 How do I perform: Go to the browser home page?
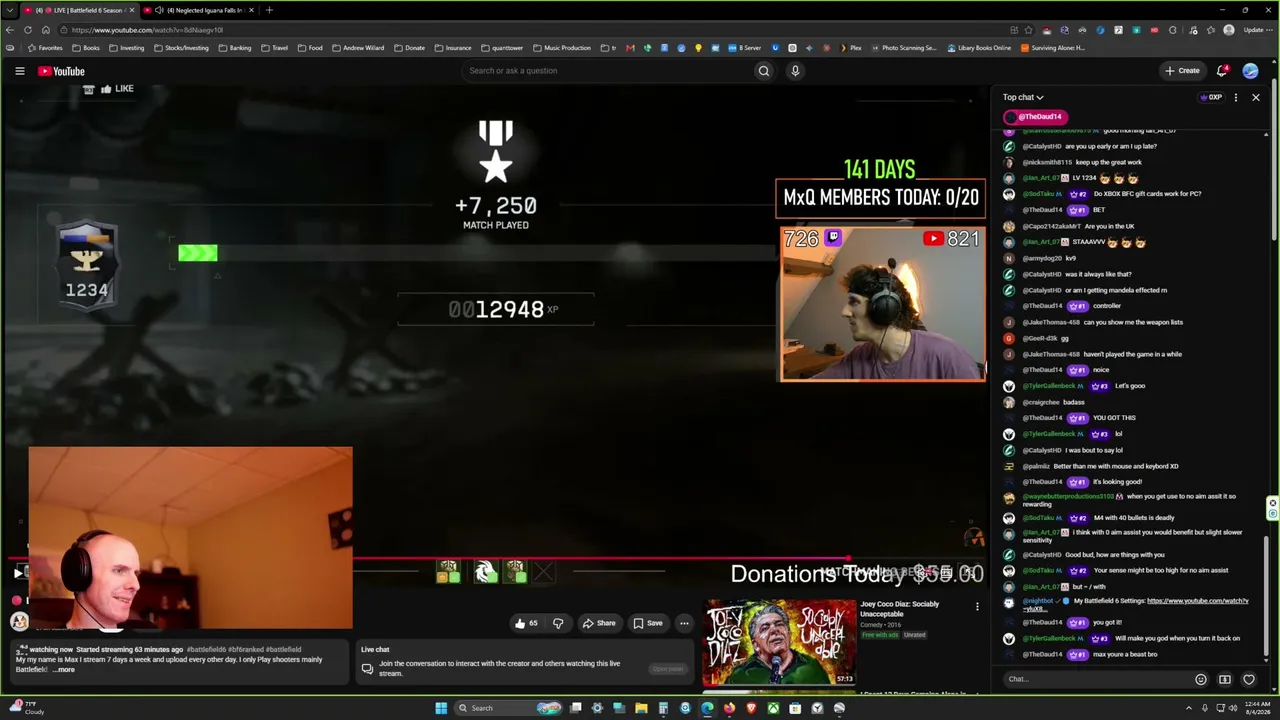[44, 30]
